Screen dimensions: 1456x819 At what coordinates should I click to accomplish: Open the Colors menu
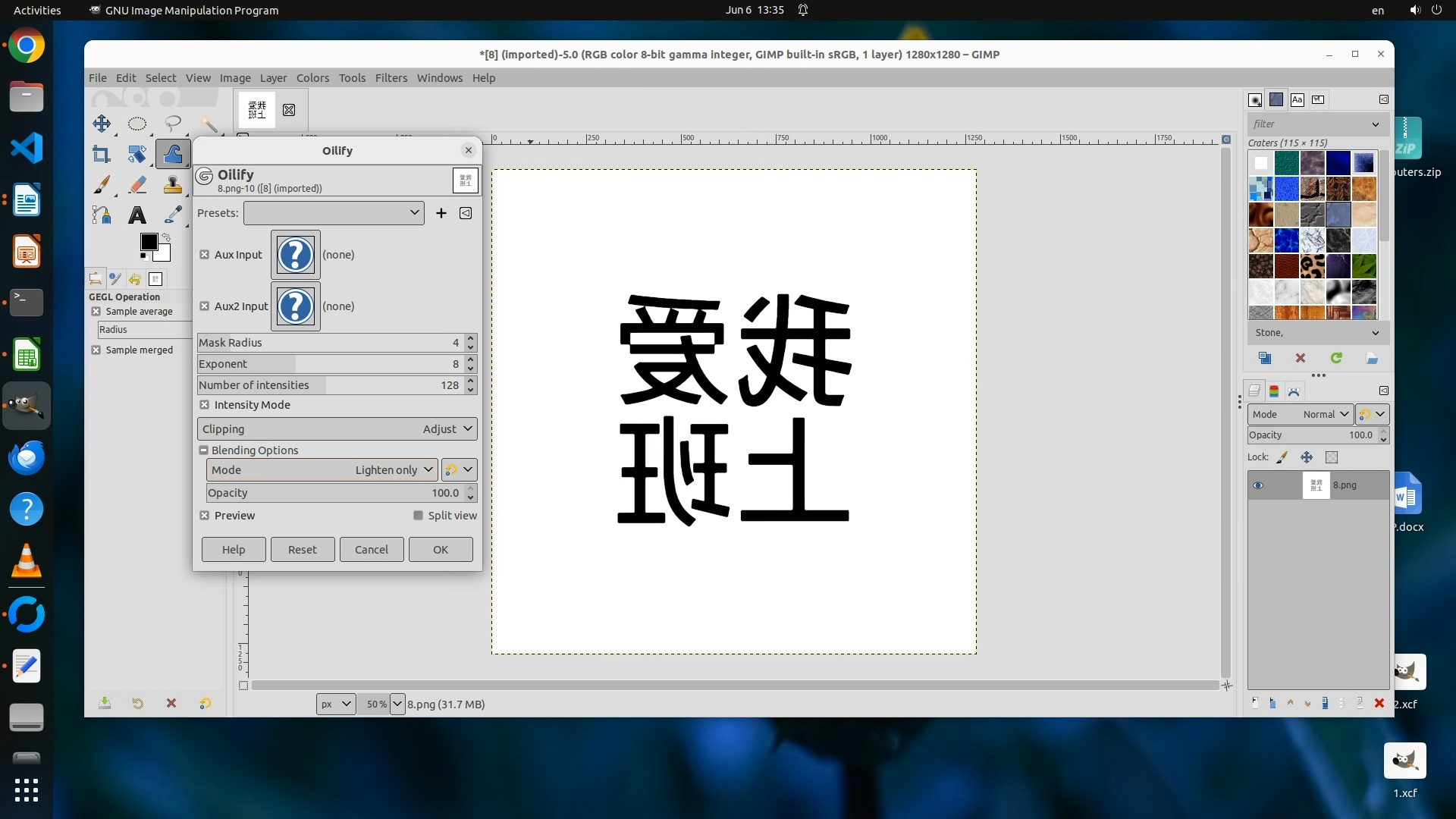[312, 78]
